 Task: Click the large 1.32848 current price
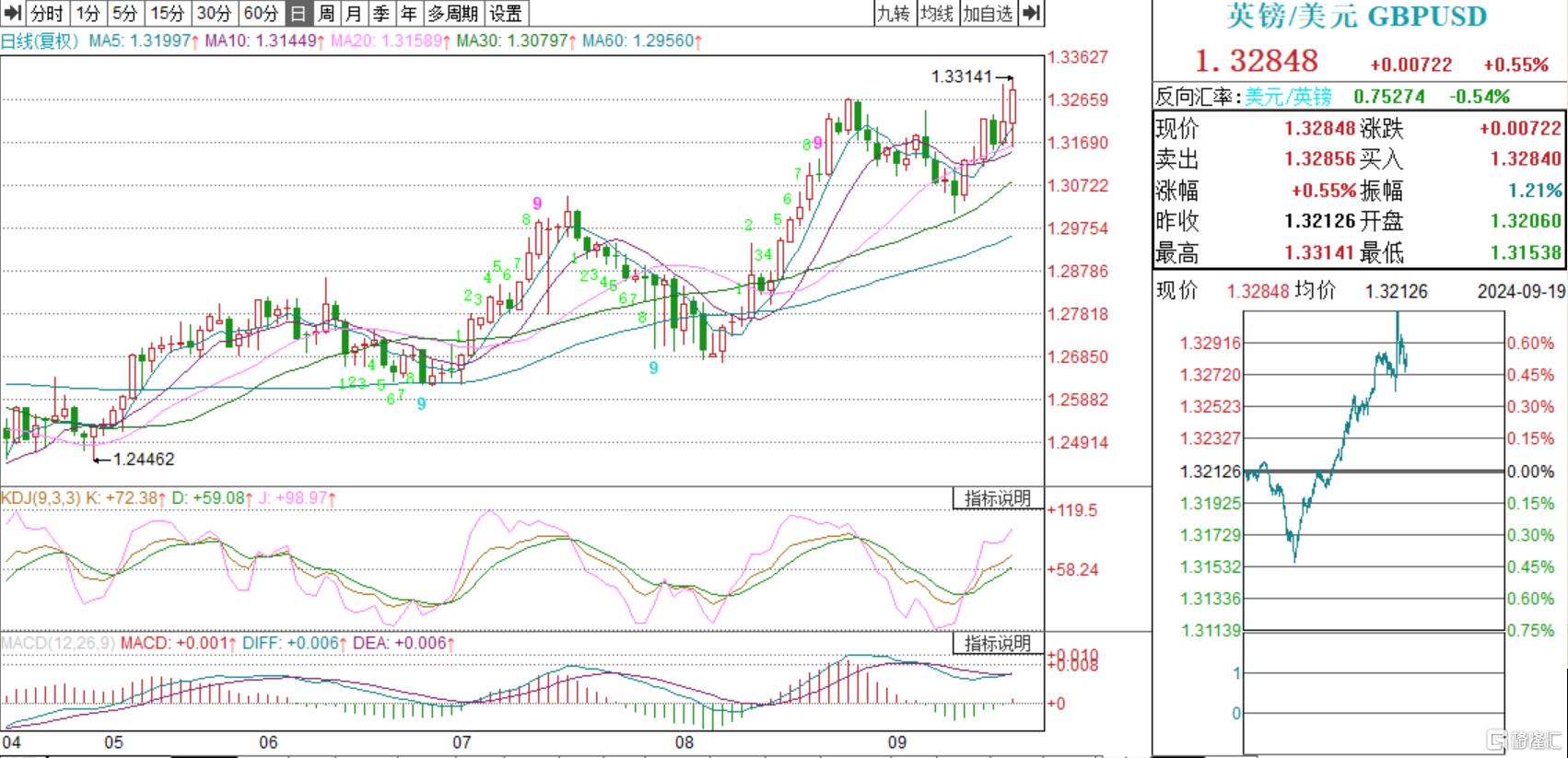pyautogui.click(x=1257, y=61)
